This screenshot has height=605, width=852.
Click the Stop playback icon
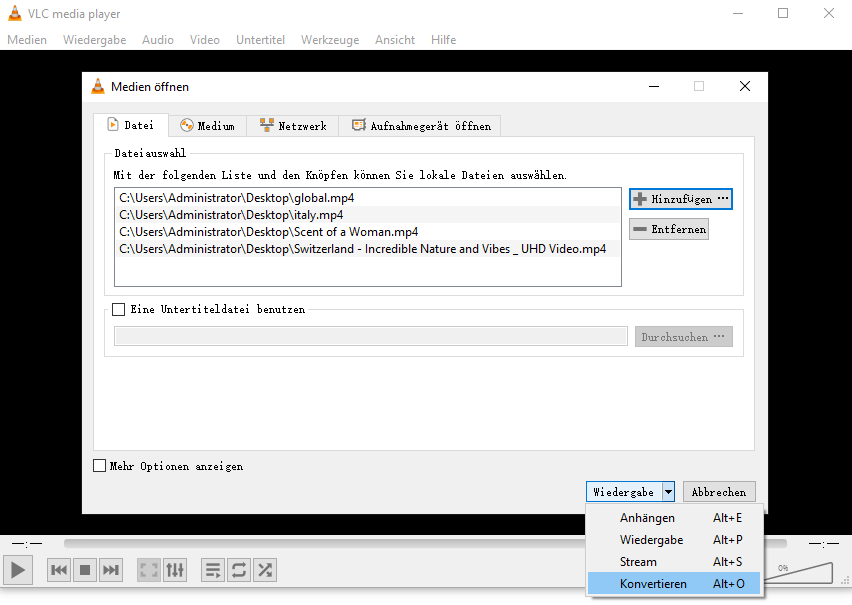coord(84,570)
